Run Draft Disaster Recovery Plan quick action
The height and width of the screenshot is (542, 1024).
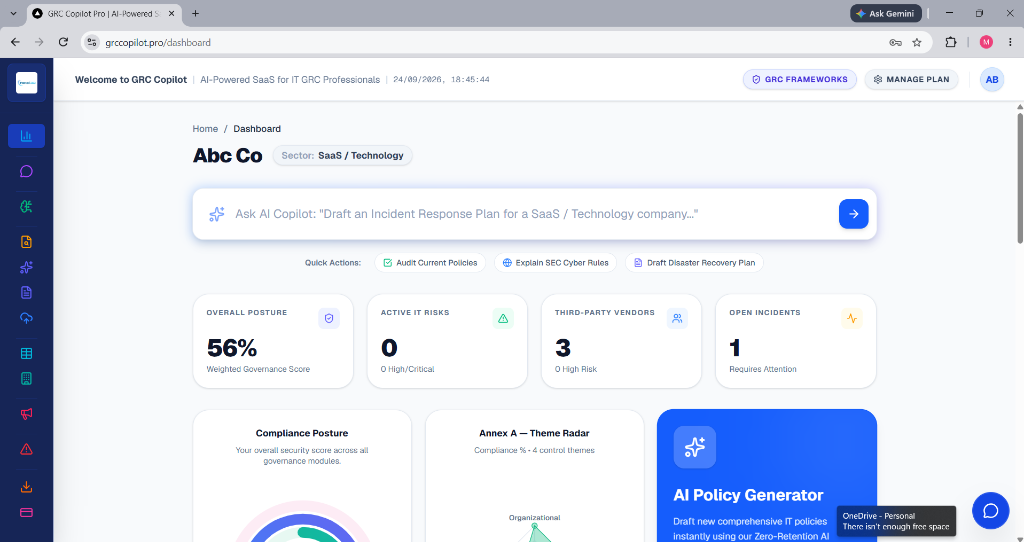694,263
